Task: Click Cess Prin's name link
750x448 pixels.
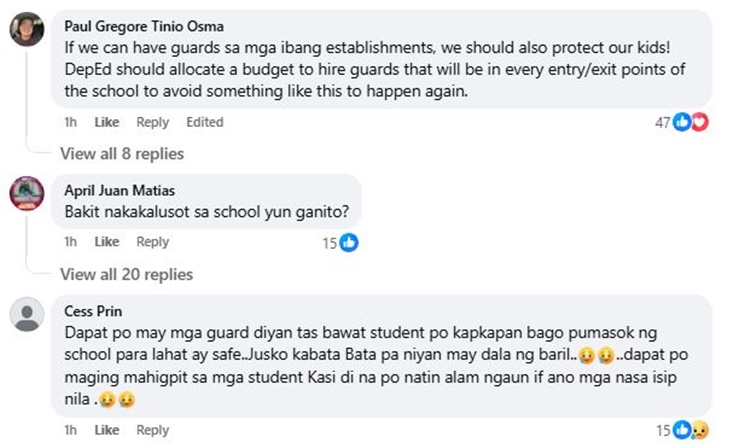Action: (93, 311)
